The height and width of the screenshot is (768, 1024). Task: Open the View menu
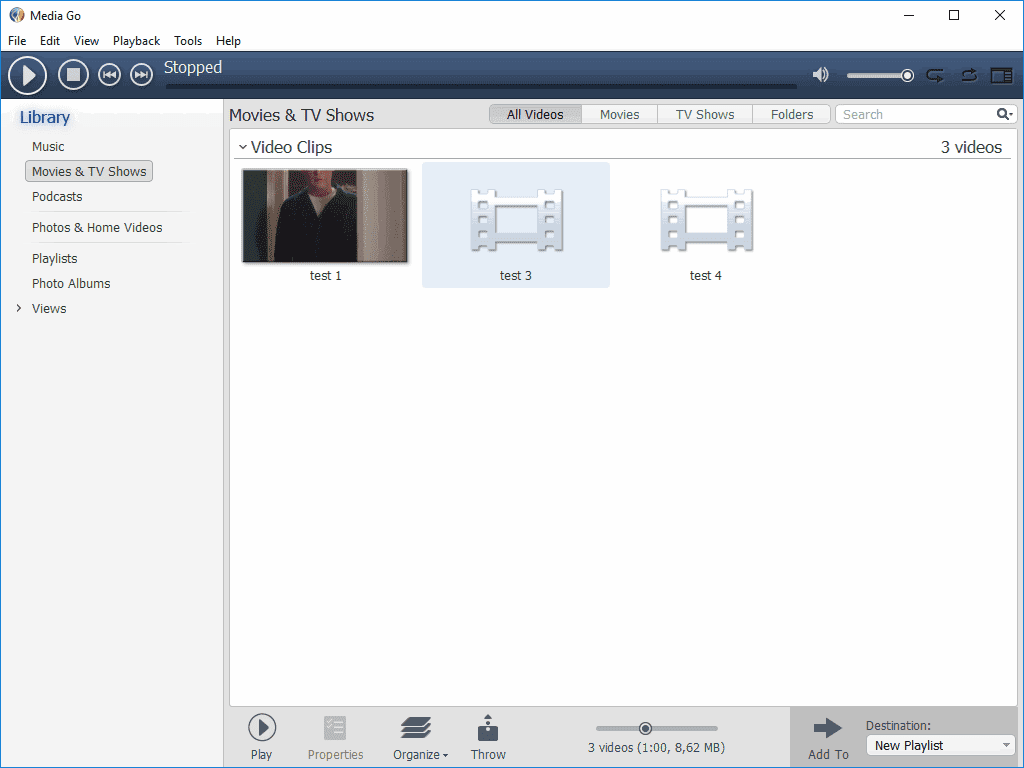pyautogui.click(x=86, y=40)
